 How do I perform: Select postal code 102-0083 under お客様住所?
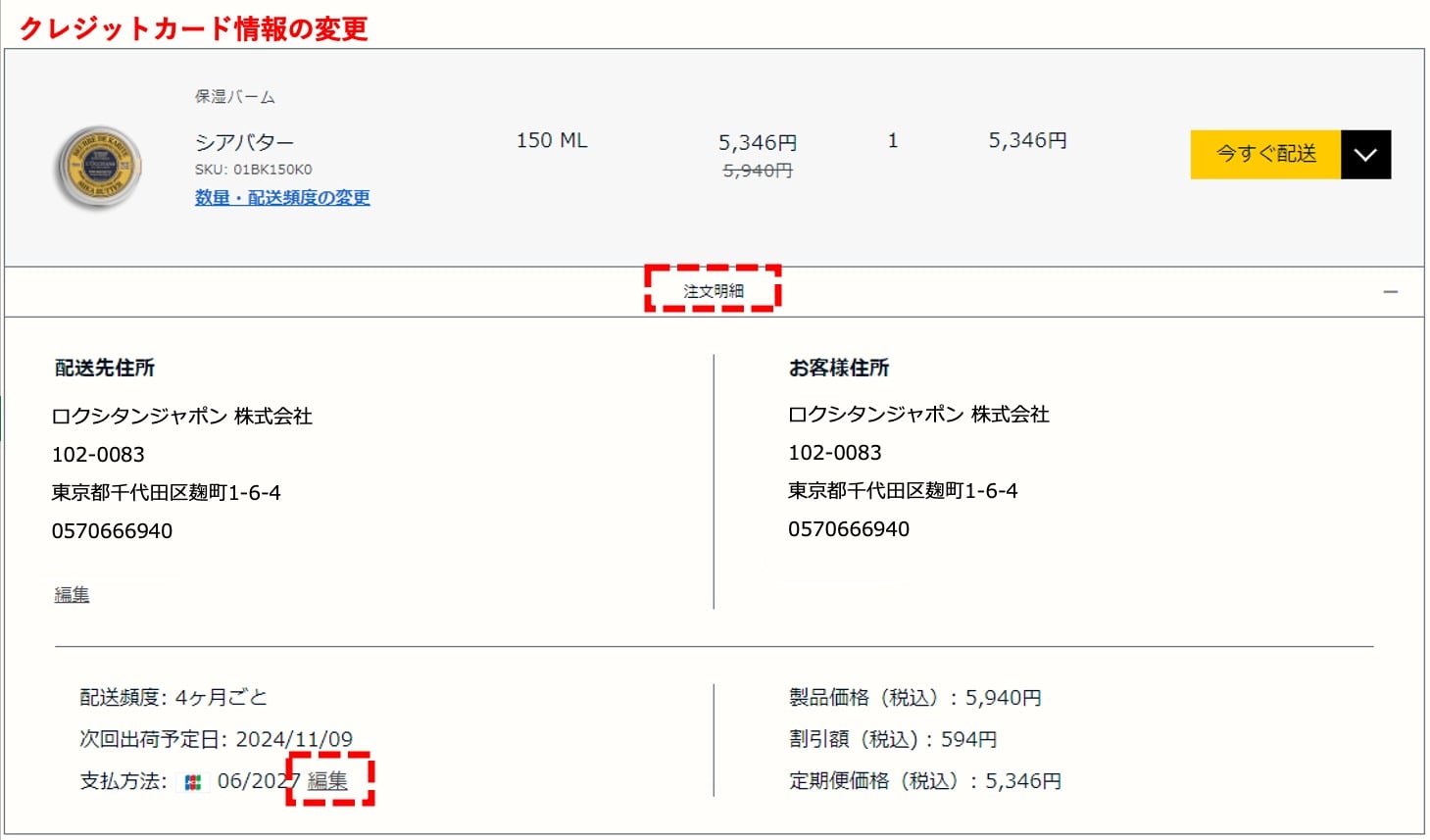coord(835,453)
